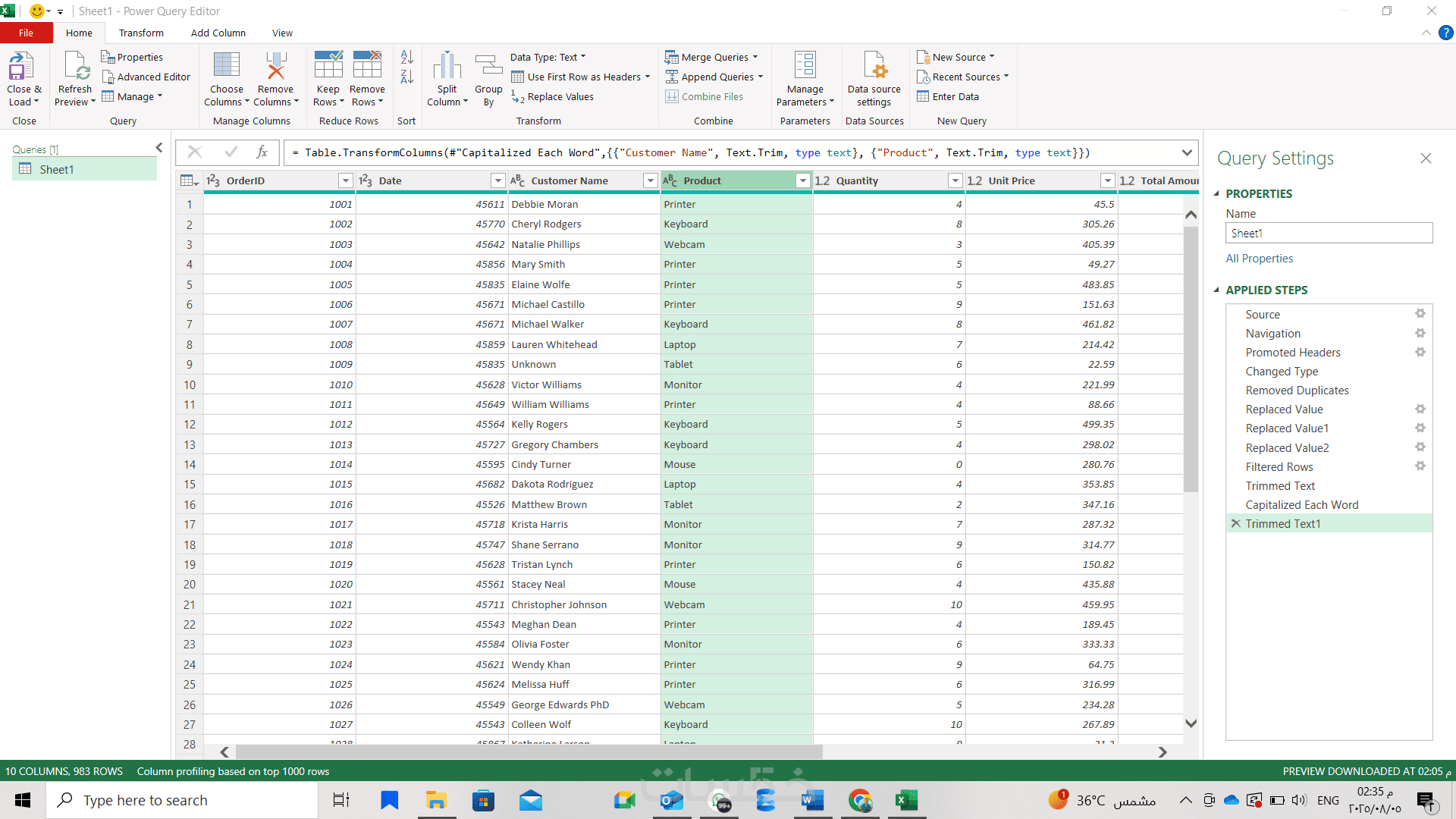The height and width of the screenshot is (819, 1456).
Task: Open the Product column filter dropdown
Action: coord(802,180)
